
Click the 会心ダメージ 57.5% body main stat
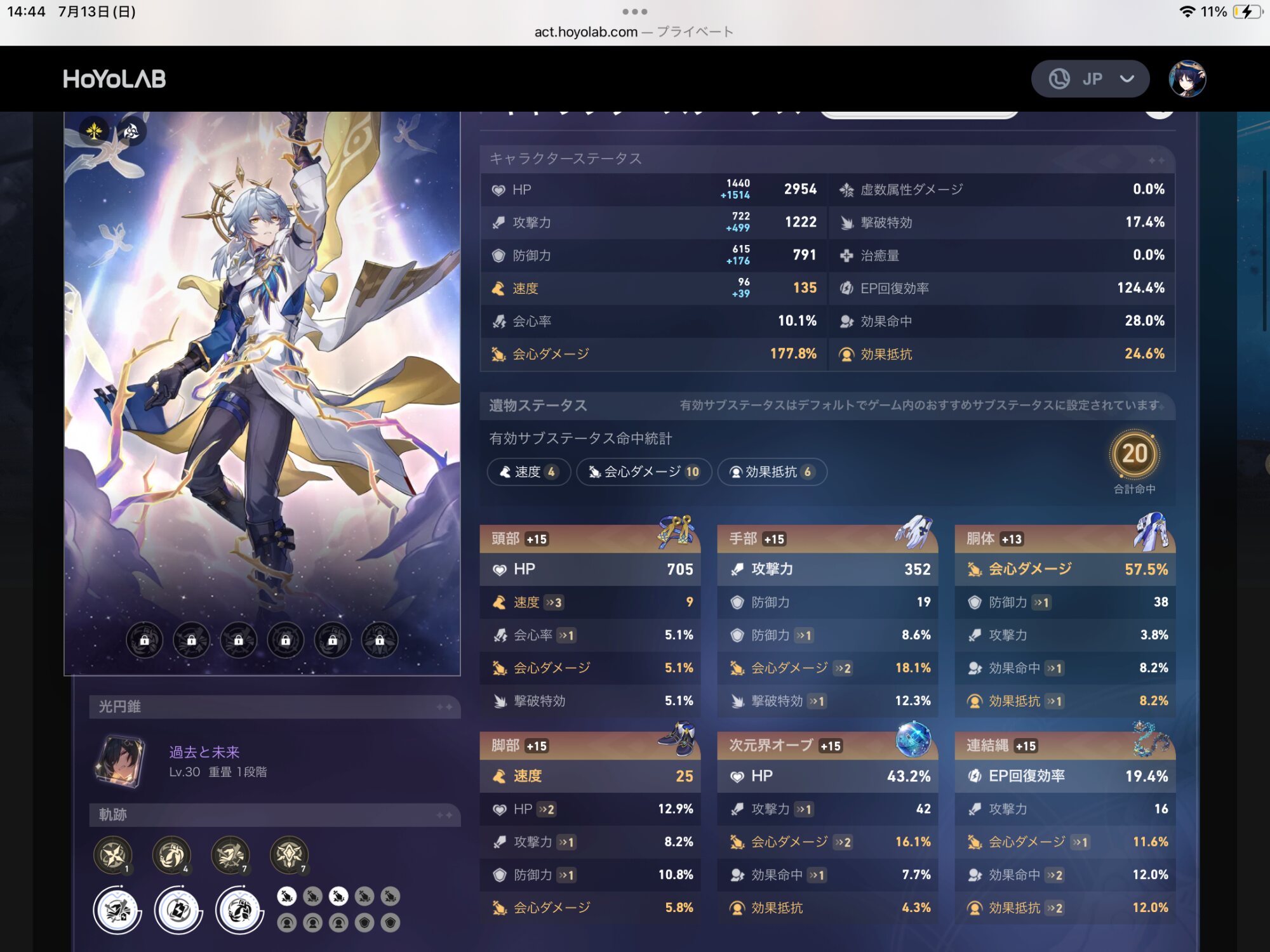[x=1065, y=569]
